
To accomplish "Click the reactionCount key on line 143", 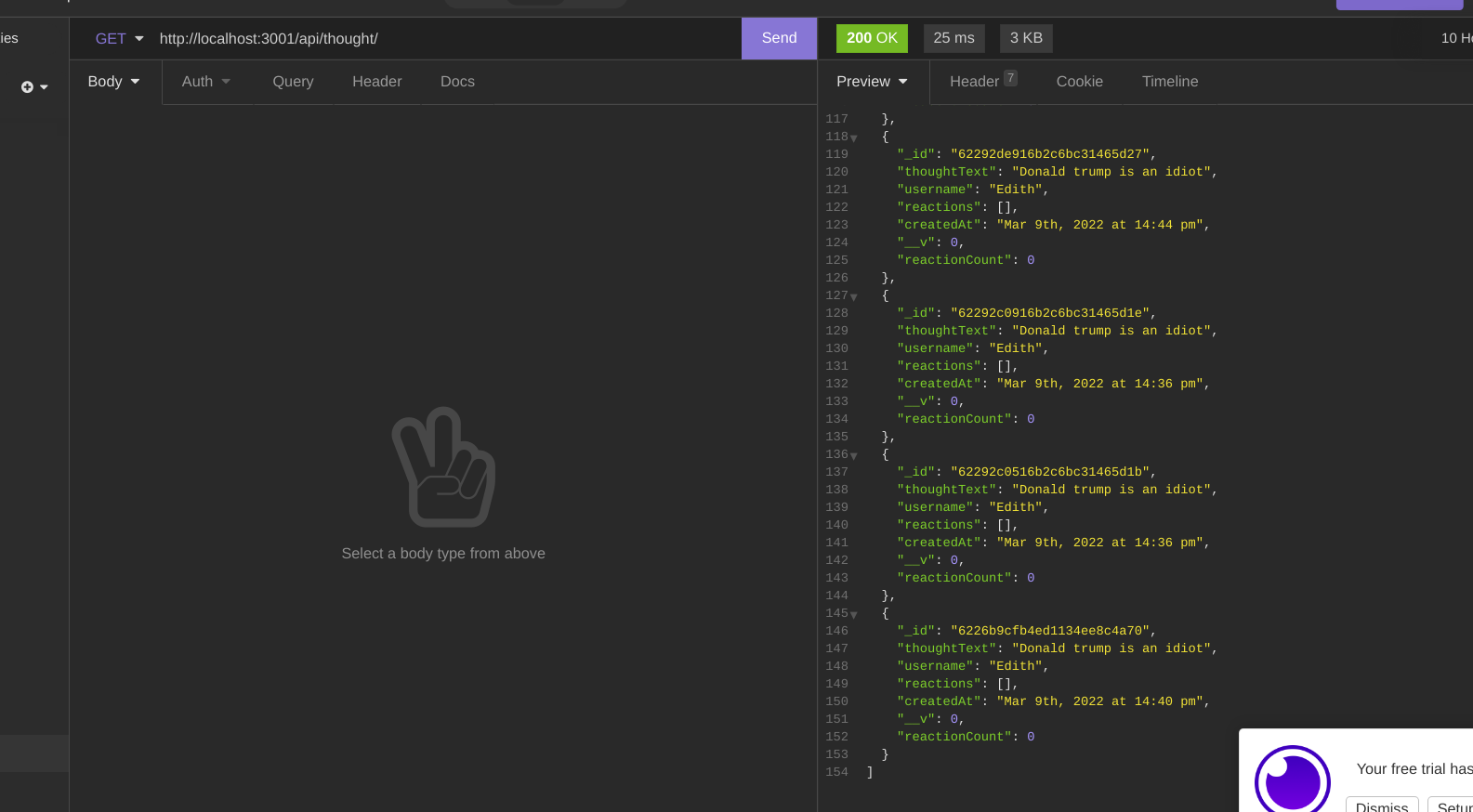I will point(954,578).
